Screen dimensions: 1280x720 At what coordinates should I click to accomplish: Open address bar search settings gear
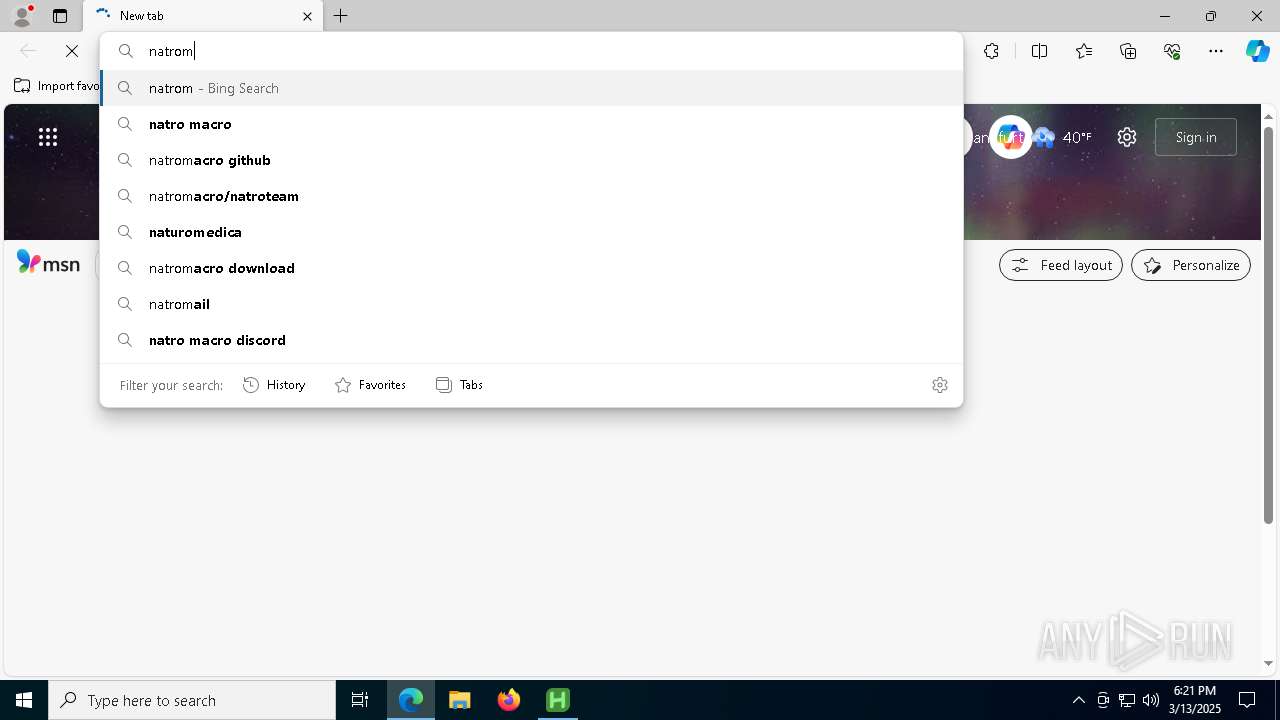point(940,385)
